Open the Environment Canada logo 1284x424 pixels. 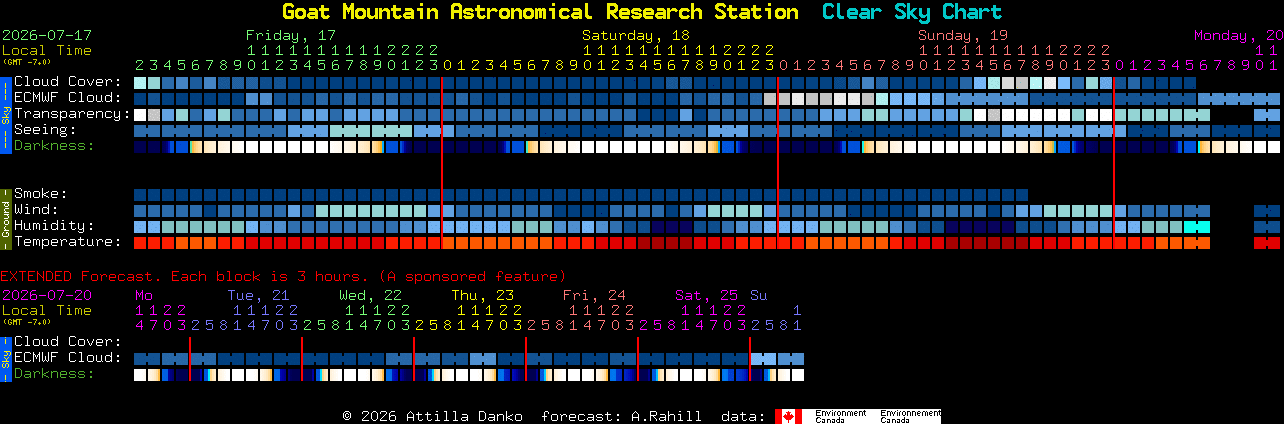pos(858,416)
